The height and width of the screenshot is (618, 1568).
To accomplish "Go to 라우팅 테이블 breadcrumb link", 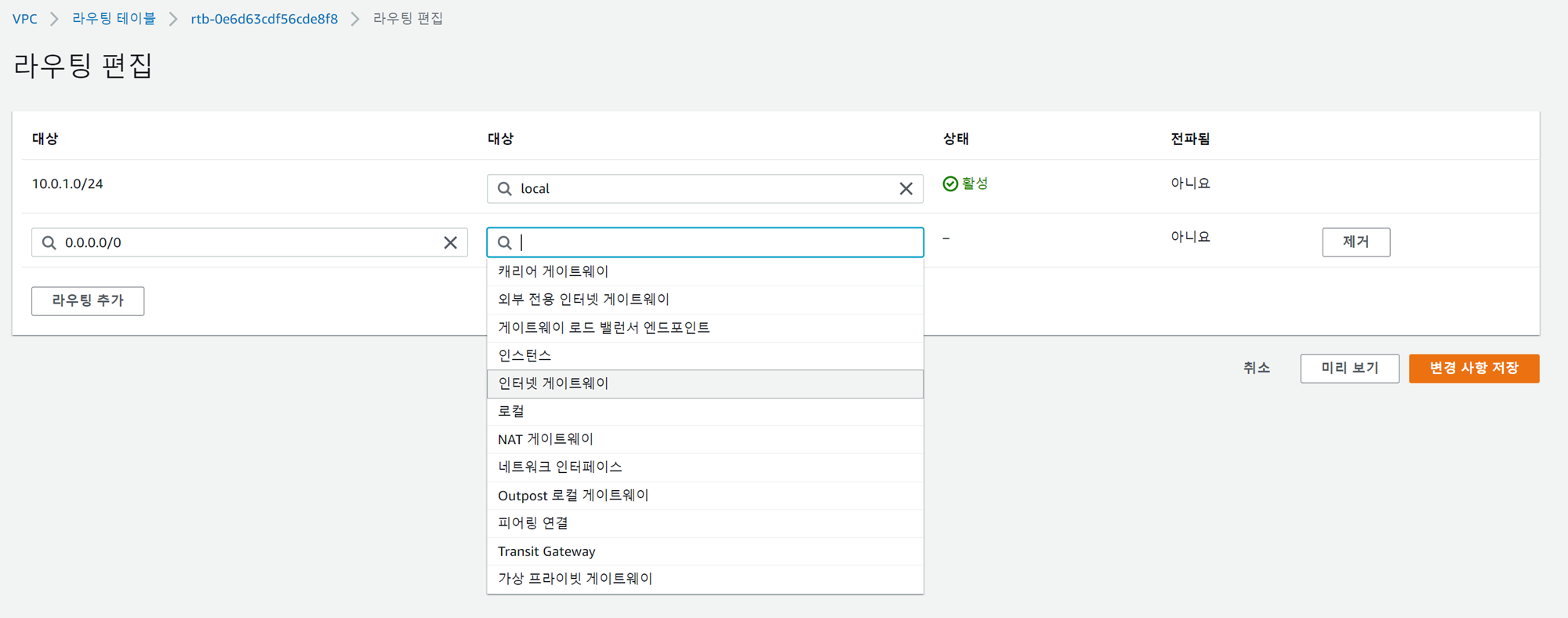I will (114, 19).
